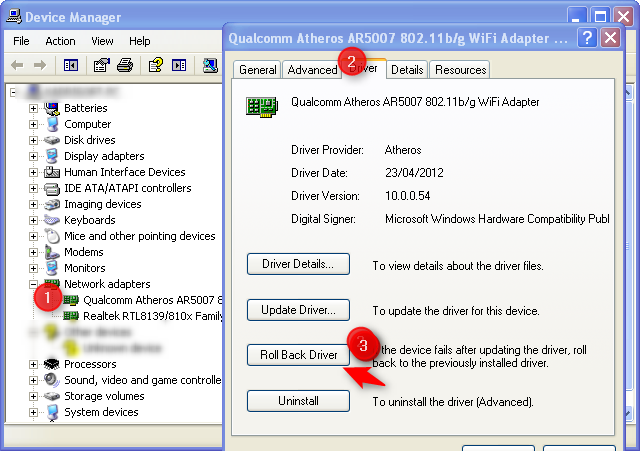Click the Driver Details button
Viewport: 640px width, 451px height.
coord(298,264)
